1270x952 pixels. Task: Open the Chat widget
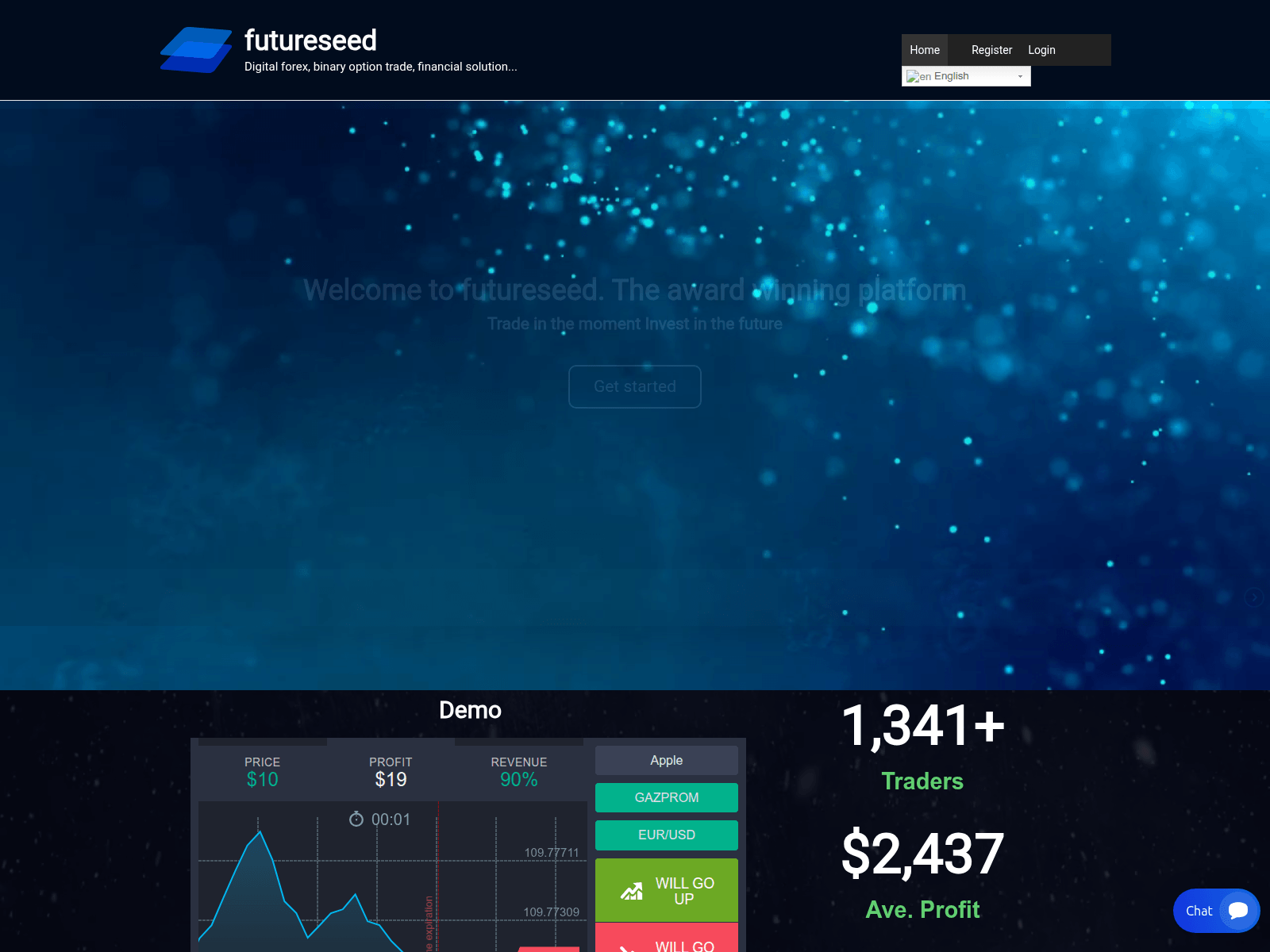(1216, 911)
